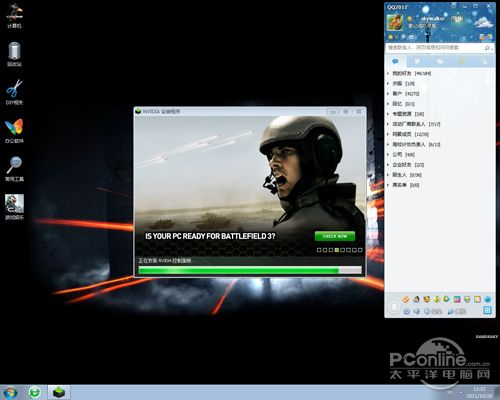The height and width of the screenshot is (400, 500).
Task: Open the DIY scissors desktop folder
Action: (x=14, y=92)
